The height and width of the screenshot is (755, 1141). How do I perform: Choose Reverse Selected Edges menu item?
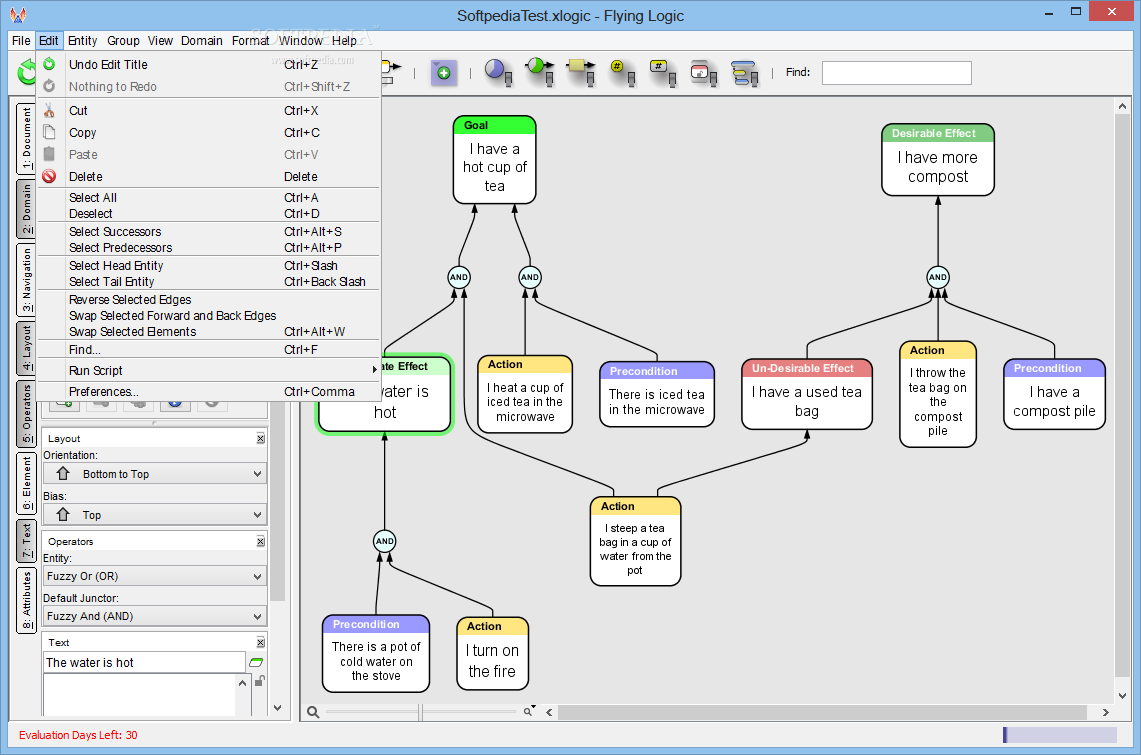[x=210, y=300]
